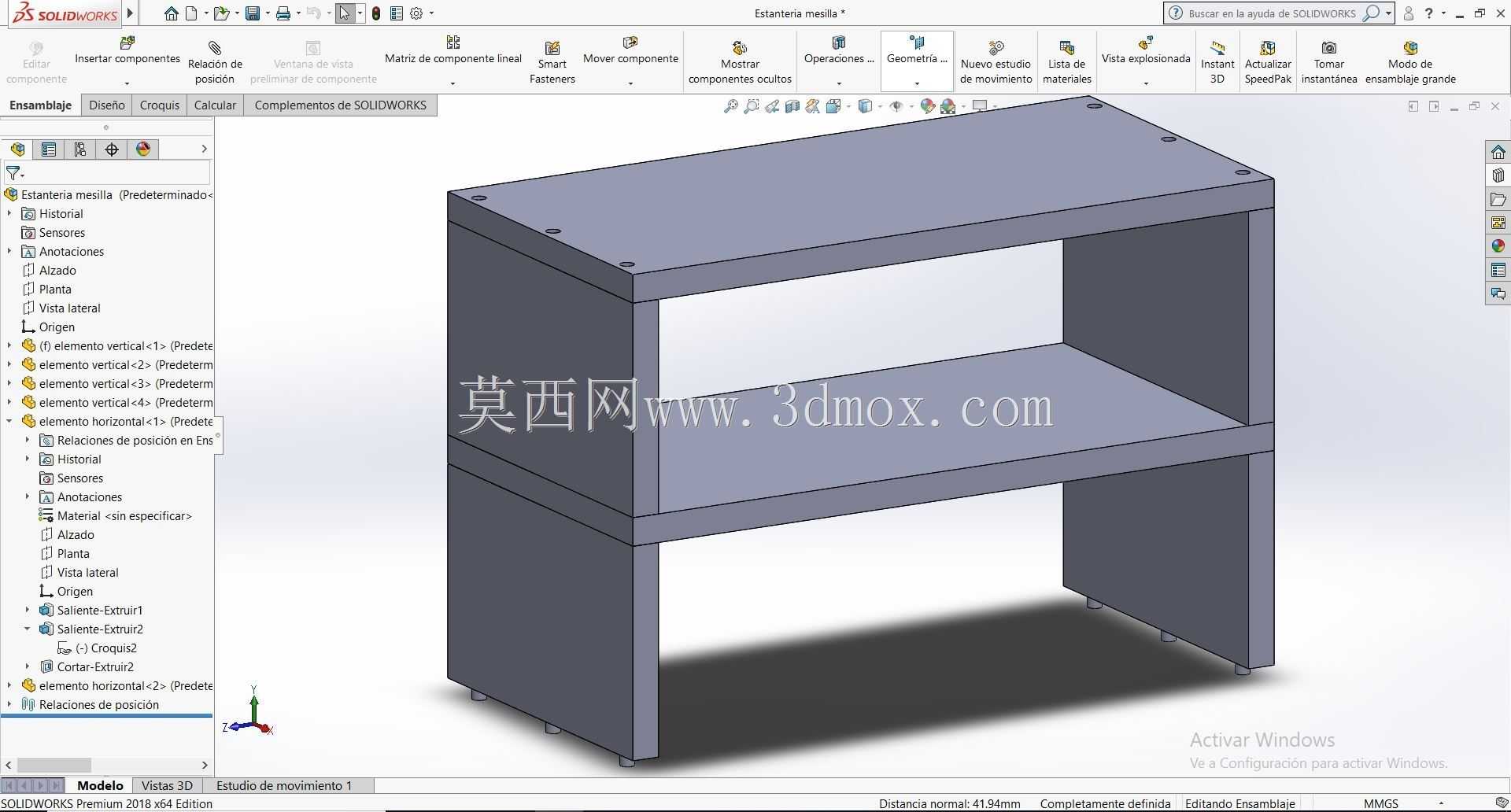The width and height of the screenshot is (1511, 812).
Task: Expand Relaciones de posición folder at tree bottom
Action: [x=9, y=705]
